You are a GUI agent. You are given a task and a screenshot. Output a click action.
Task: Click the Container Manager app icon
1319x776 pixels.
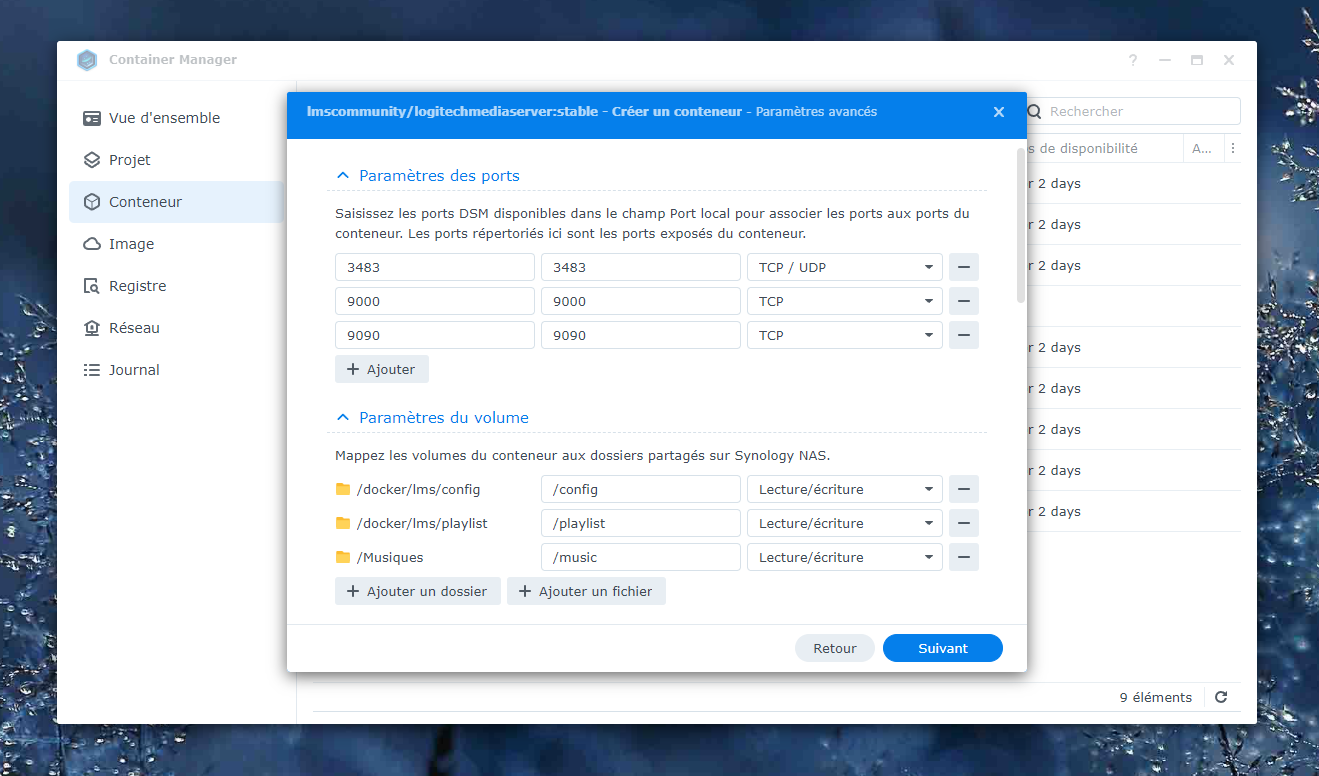pyautogui.click(x=87, y=60)
